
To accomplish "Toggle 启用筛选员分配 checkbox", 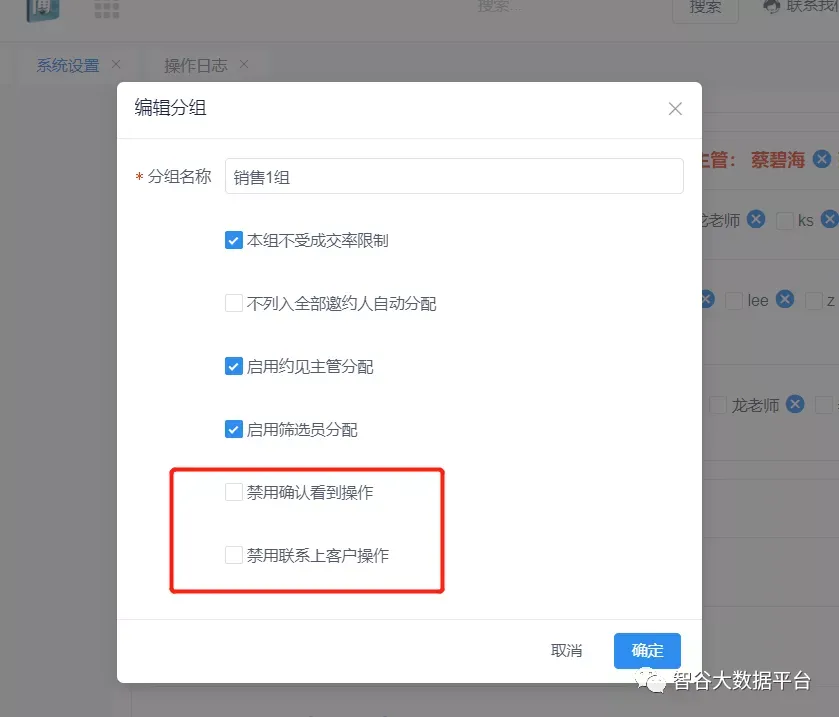I will pos(234,429).
